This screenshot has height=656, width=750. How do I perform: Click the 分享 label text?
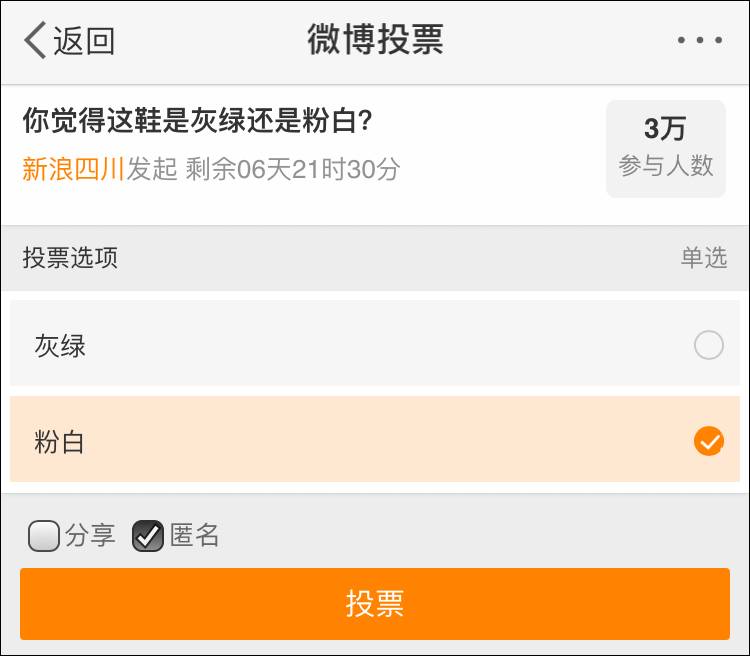pos(90,536)
